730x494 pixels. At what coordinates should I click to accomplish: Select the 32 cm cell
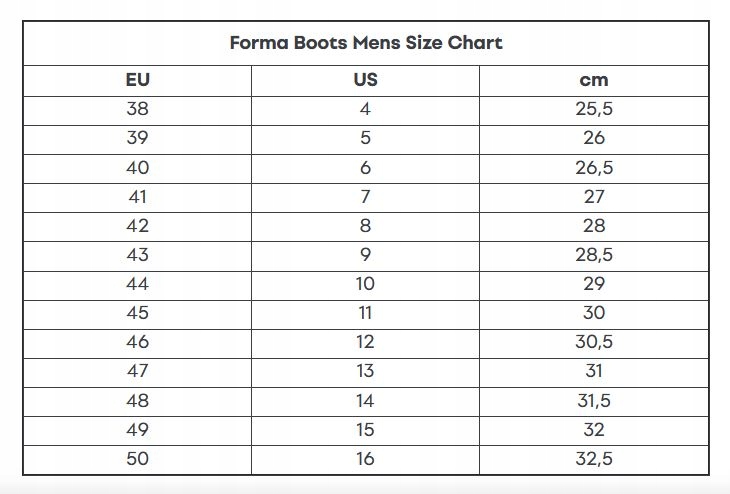593,429
